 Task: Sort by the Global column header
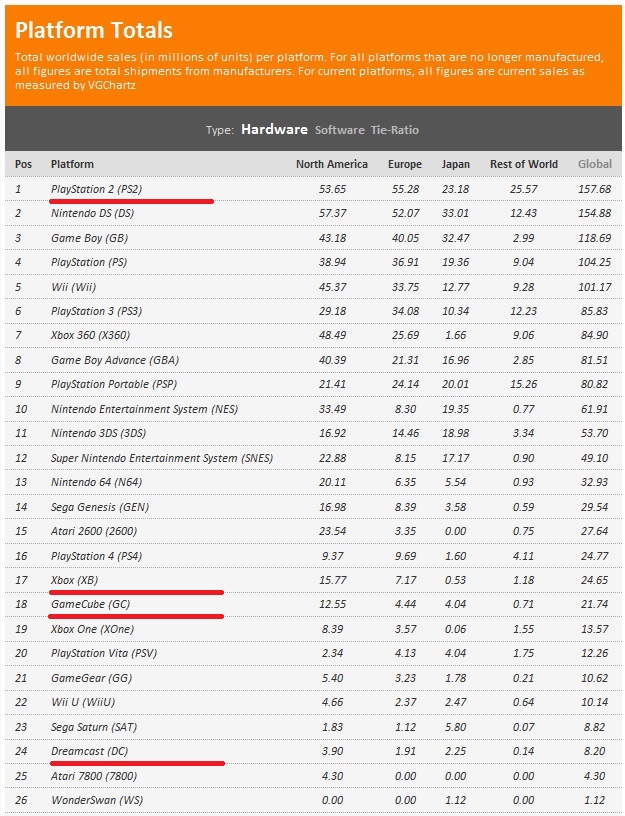[x=595, y=164]
